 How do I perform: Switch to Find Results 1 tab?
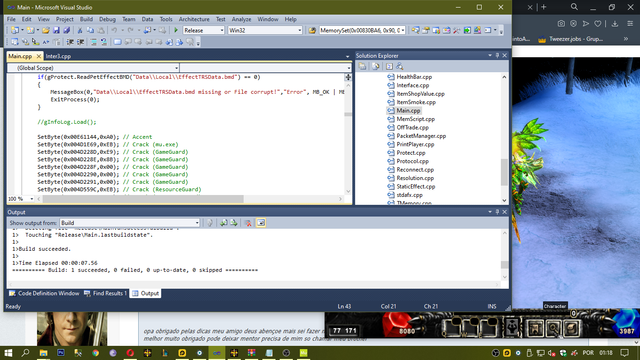(x=105, y=293)
